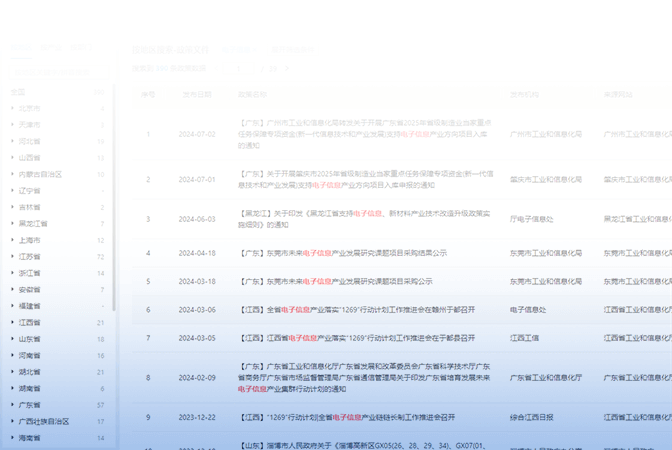Expand the 内蒙古自治区 node arrow
The height and width of the screenshot is (450, 672).
point(12,174)
